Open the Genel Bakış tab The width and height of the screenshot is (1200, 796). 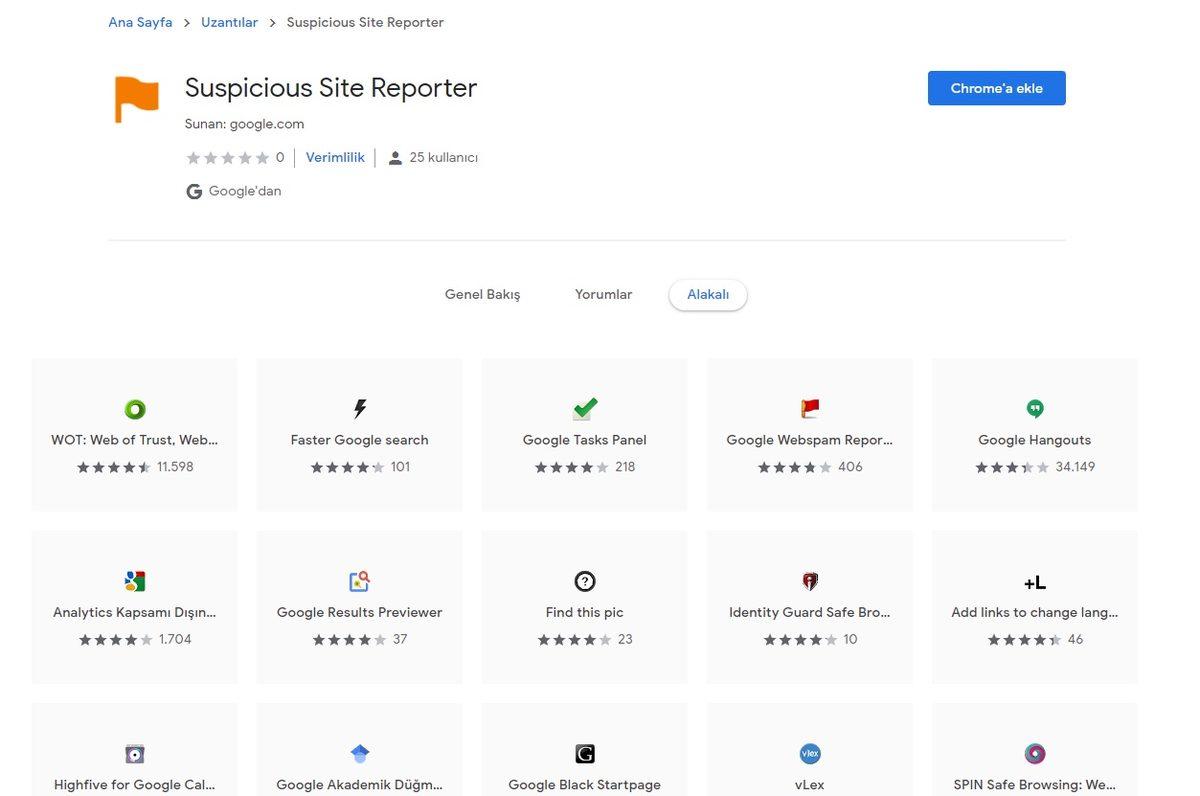point(482,294)
